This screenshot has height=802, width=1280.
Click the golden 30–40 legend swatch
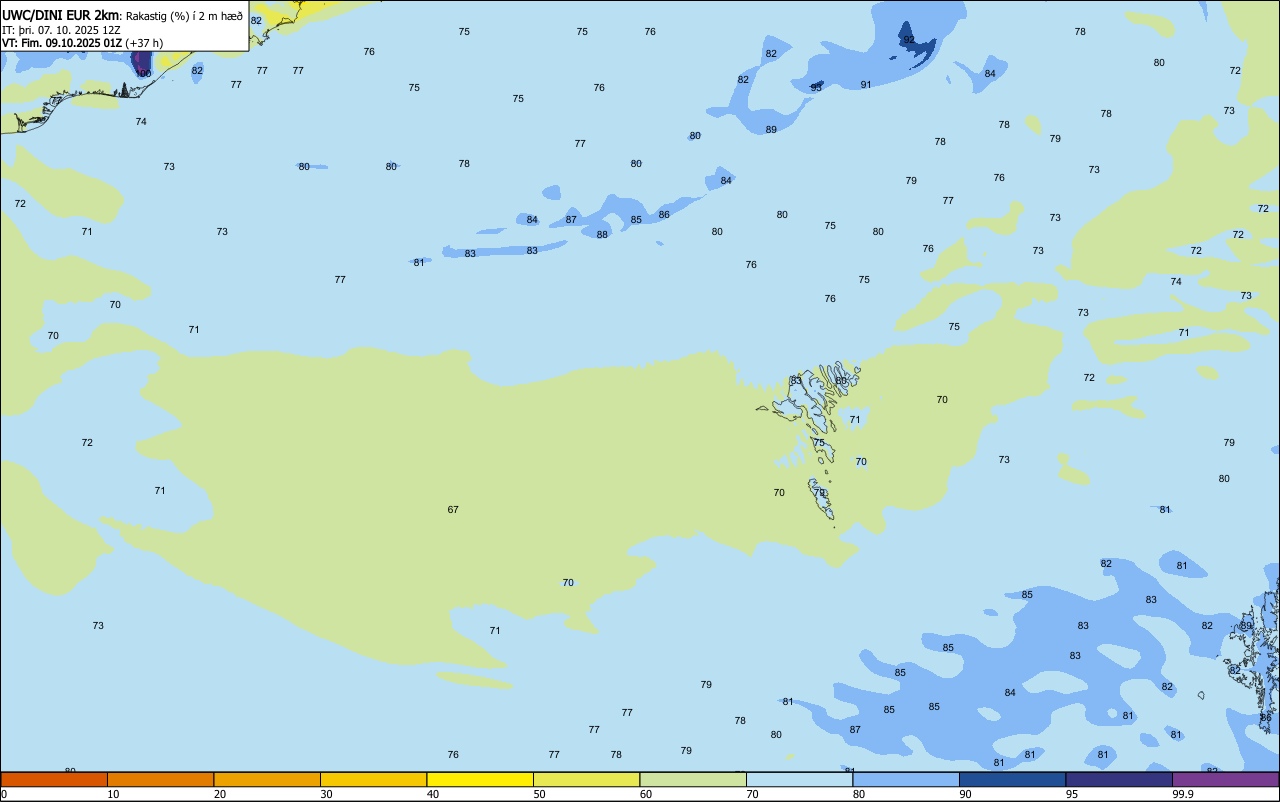coord(373,779)
